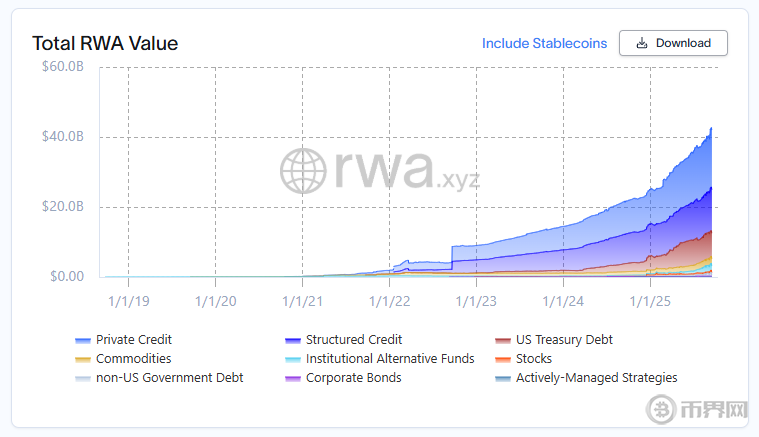This screenshot has width=759, height=437.
Task: Click the Download button
Action: coord(673,43)
